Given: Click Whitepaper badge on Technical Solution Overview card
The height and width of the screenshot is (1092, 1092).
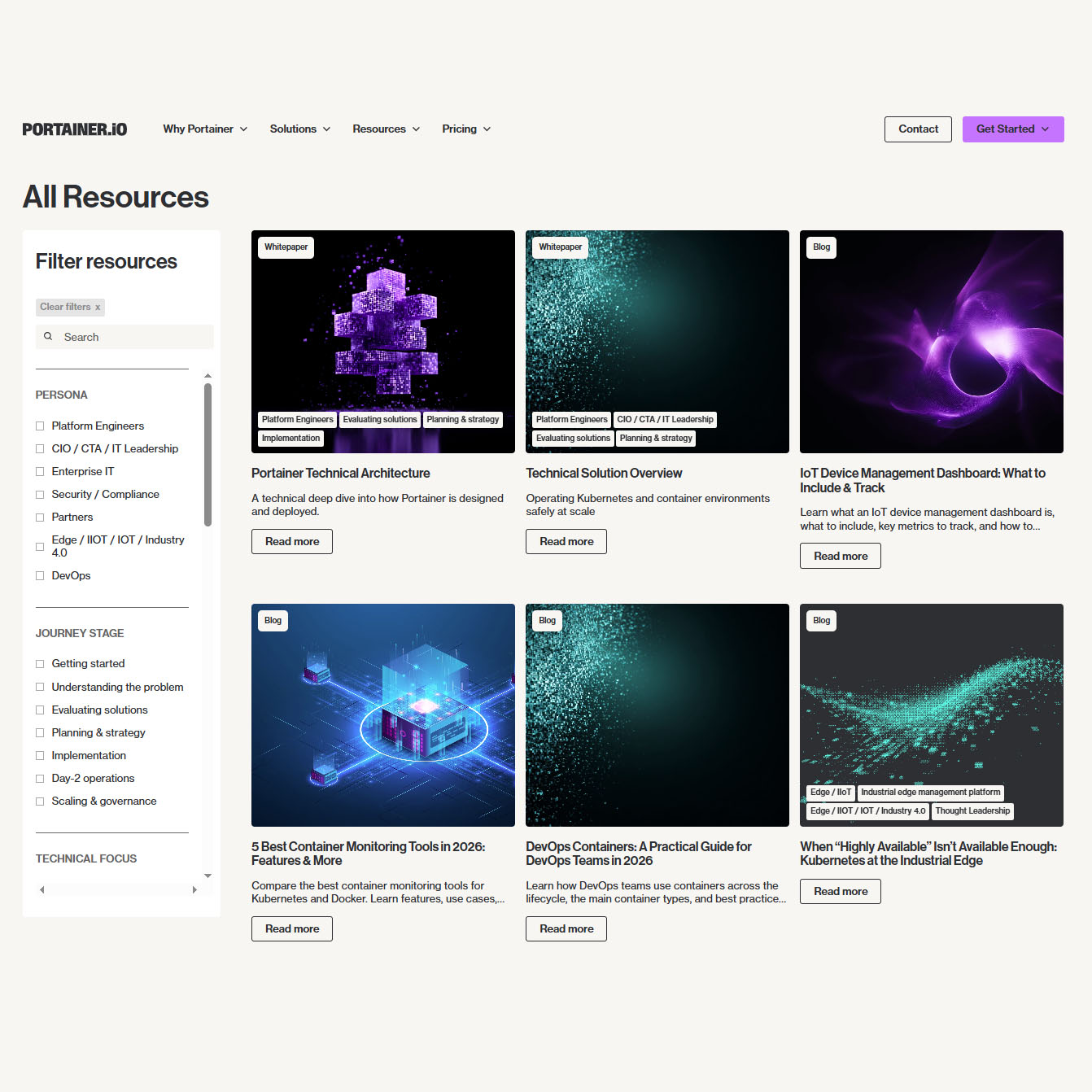Looking at the screenshot, I should click(560, 247).
